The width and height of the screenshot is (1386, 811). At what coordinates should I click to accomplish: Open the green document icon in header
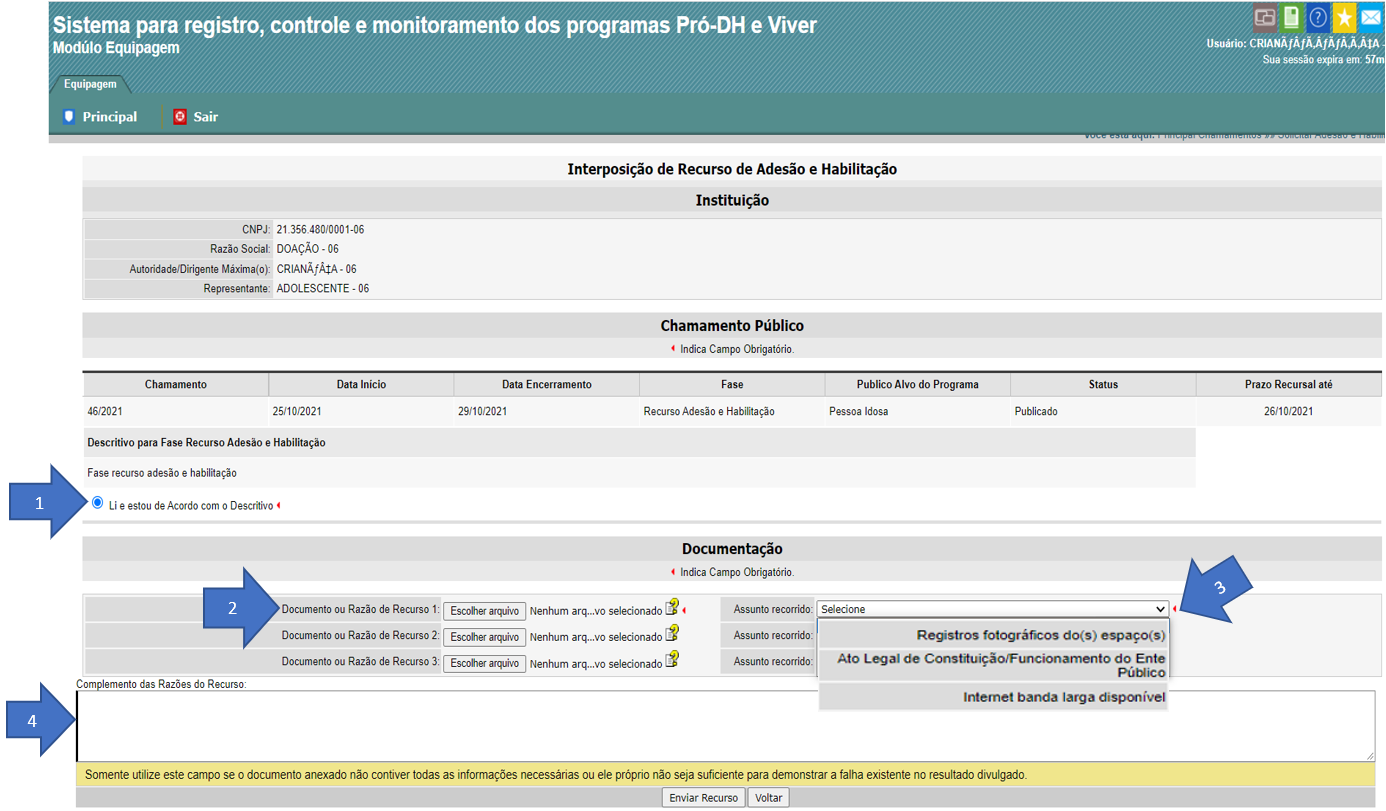point(1292,18)
